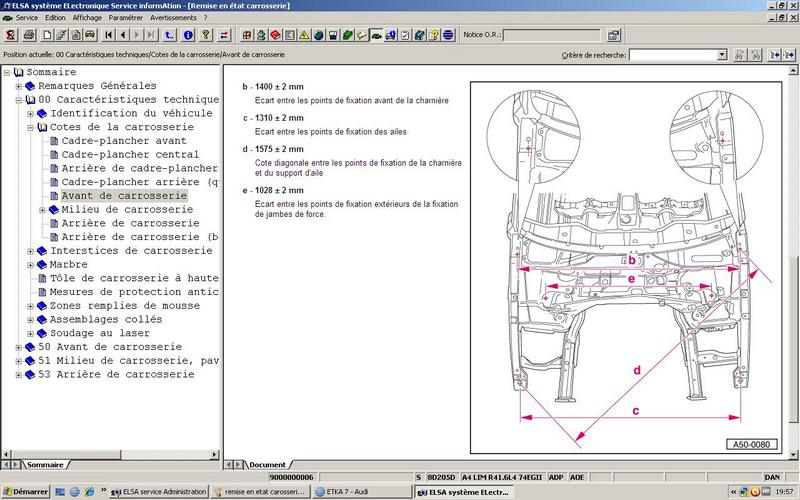Open the Edition menu
The width and height of the screenshot is (800, 500).
pyautogui.click(x=55, y=18)
